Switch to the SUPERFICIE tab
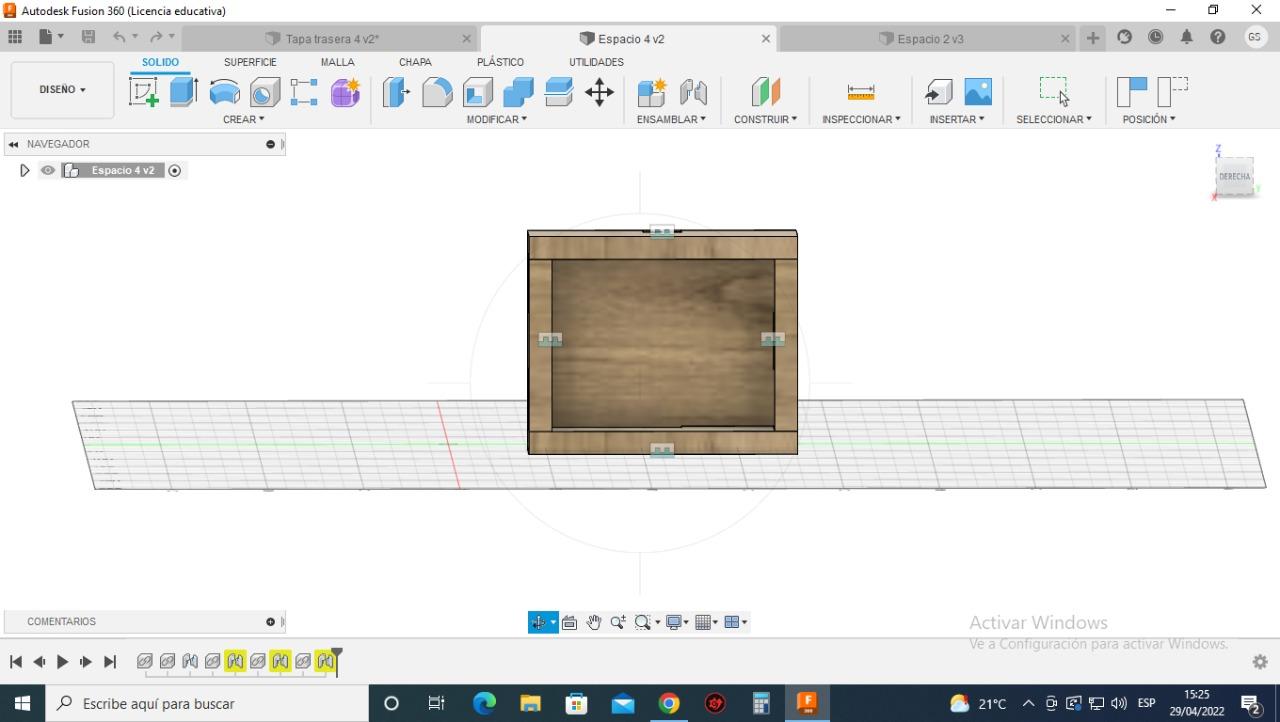Image resolution: width=1280 pixels, height=722 pixels. (x=250, y=62)
